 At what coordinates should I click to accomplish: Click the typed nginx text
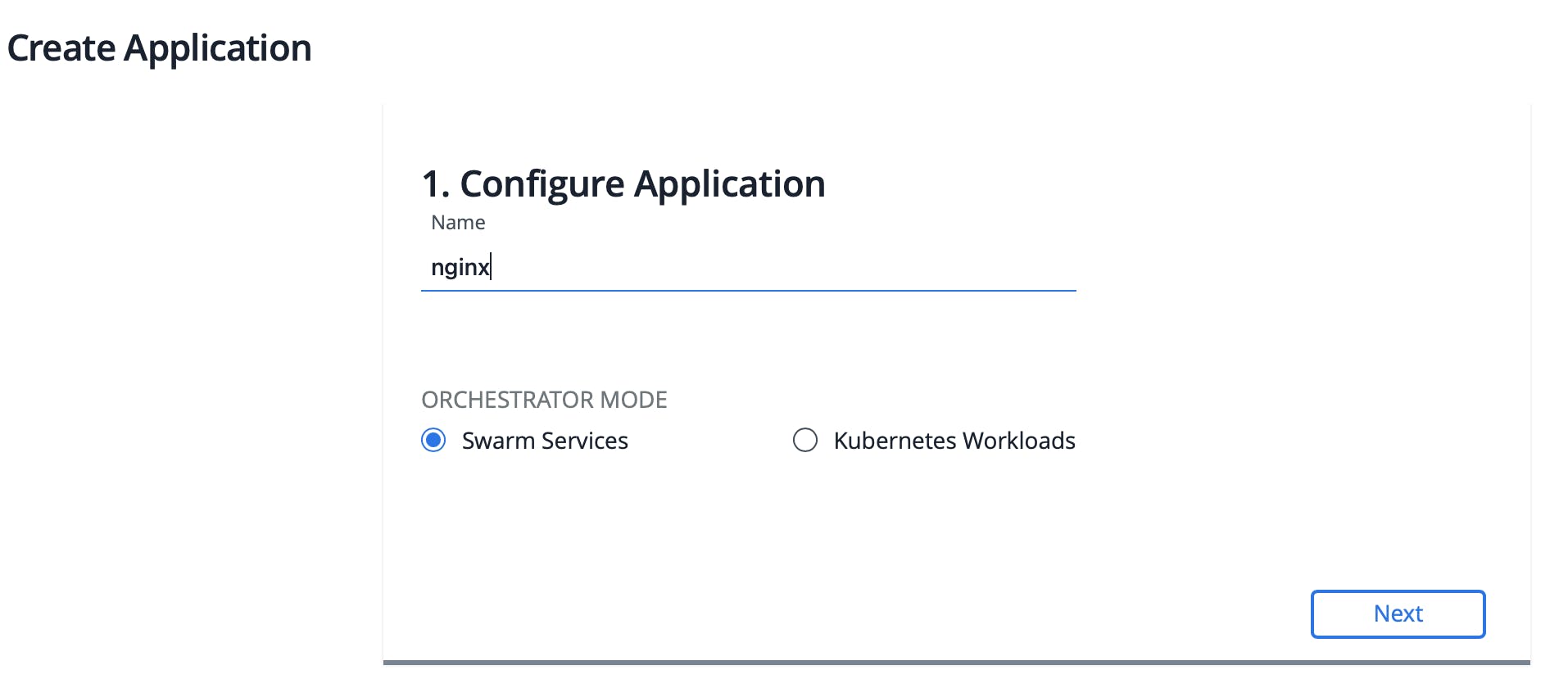coord(460,268)
